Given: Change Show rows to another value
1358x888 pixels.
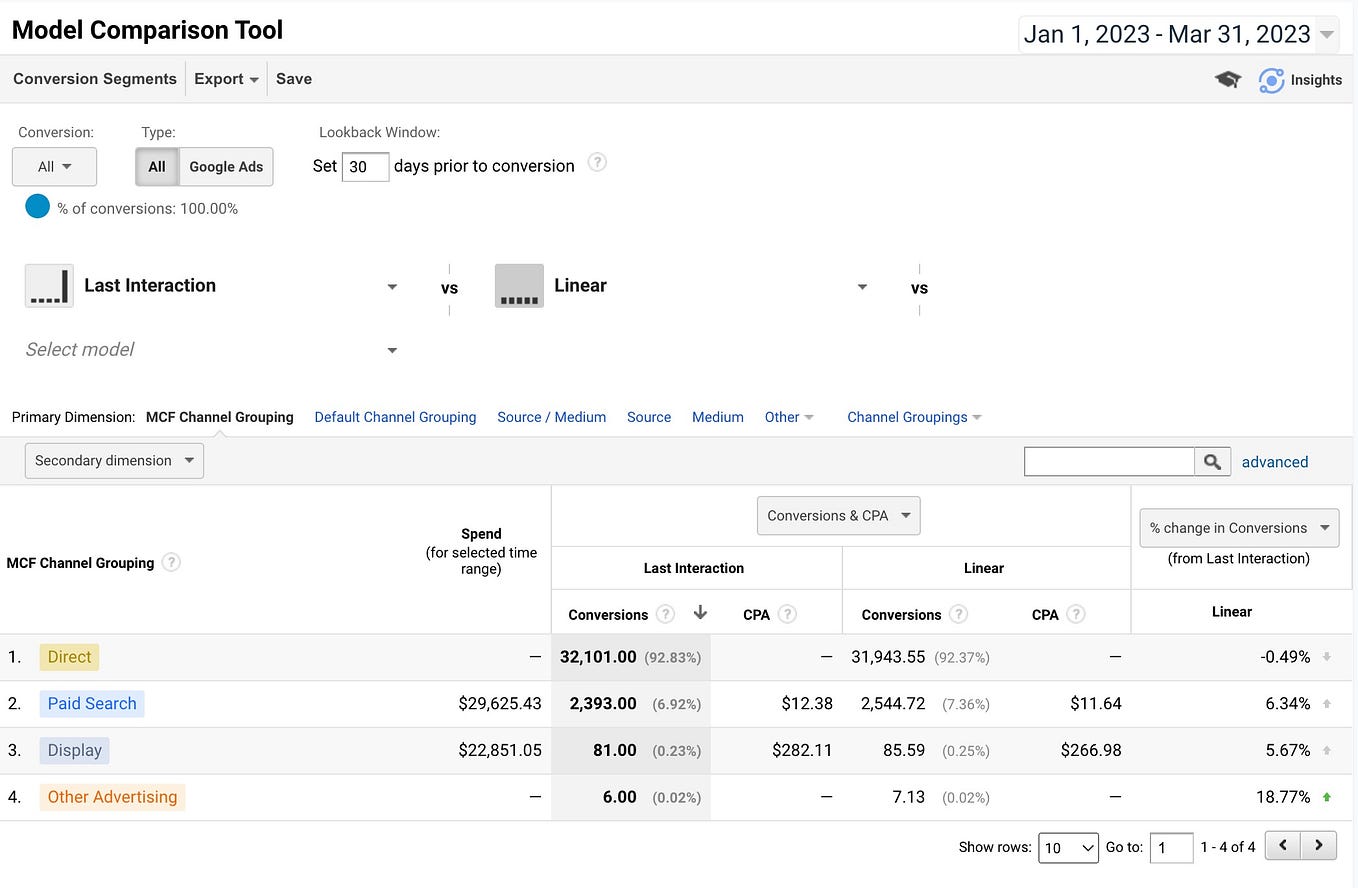Looking at the screenshot, I should pos(1068,847).
